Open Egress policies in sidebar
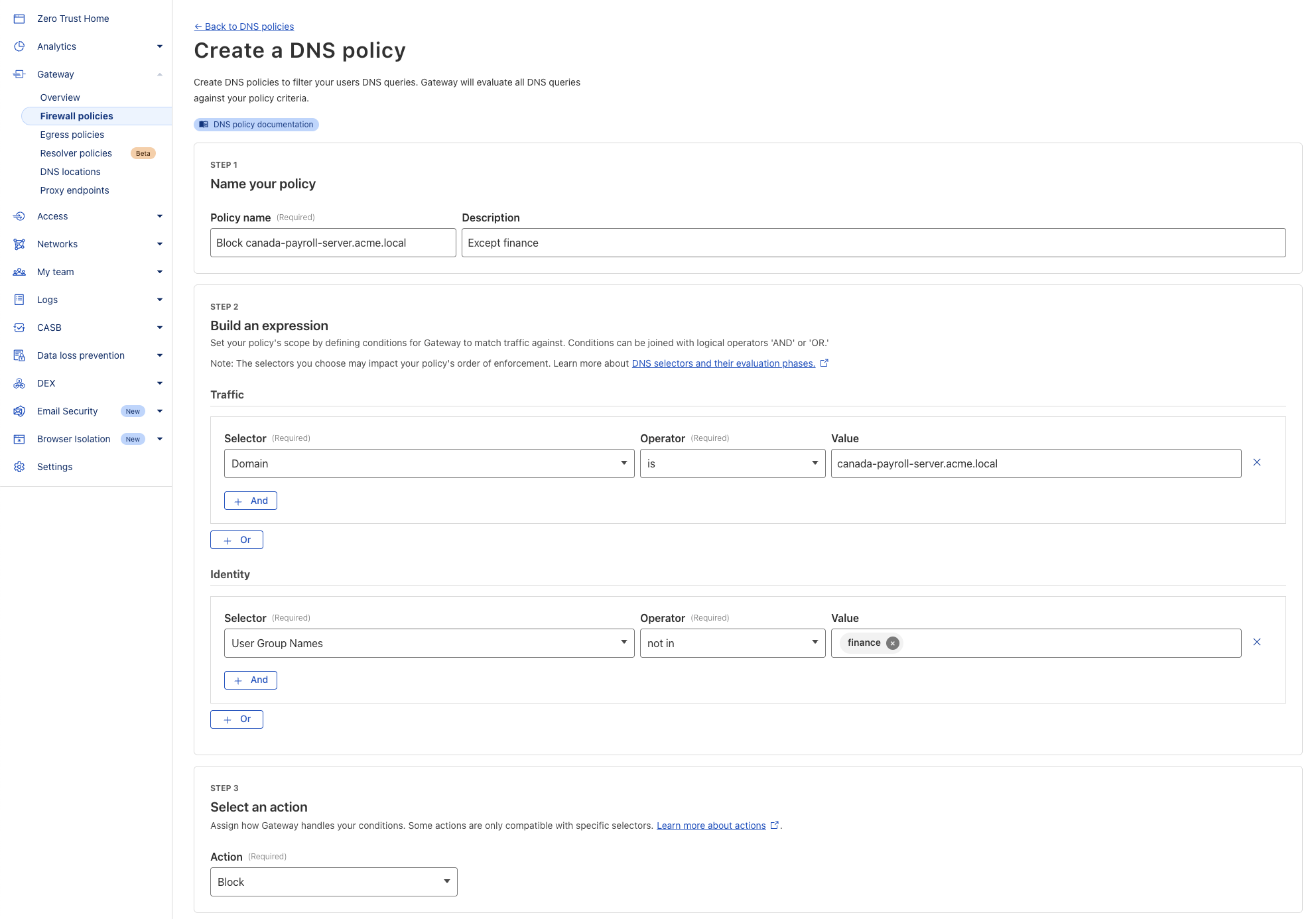 pos(72,135)
